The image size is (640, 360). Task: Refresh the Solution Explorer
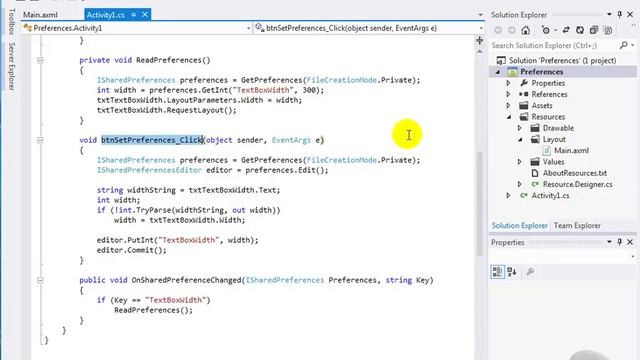(x=580, y=30)
